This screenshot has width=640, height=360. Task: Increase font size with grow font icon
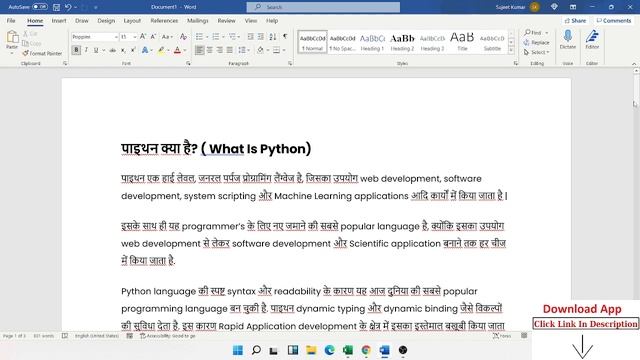tap(143, 37)
